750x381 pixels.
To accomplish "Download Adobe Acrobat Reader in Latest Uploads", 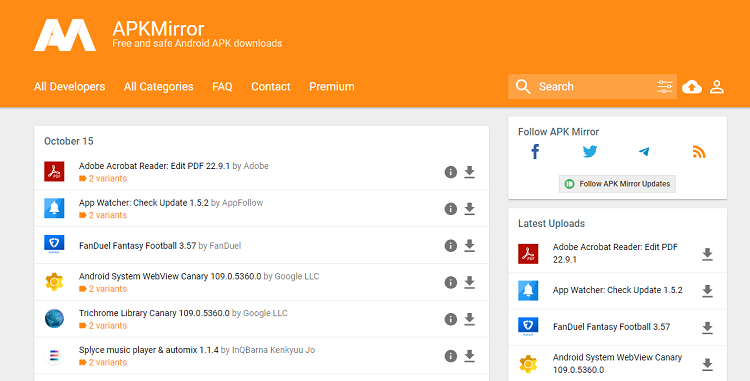I will [x=707, y=254].
